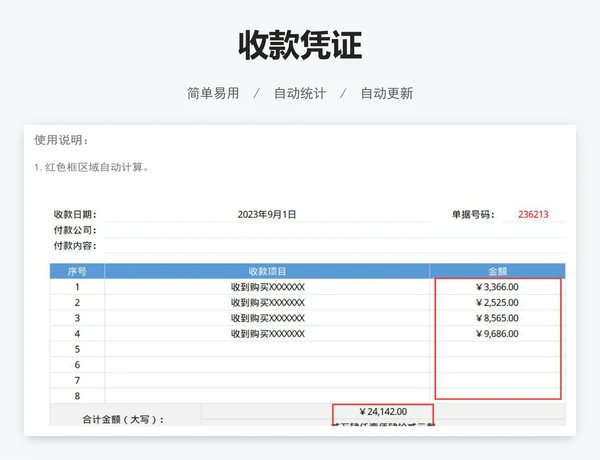Select amount cell ¥9,686.00
600x460 pixels.
(497, 334)
